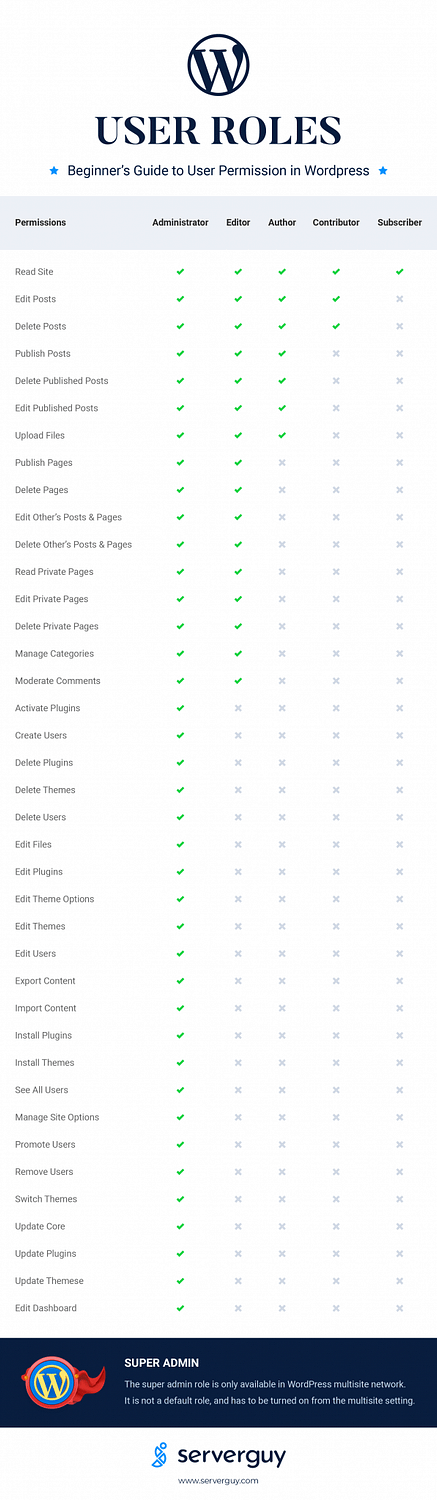
Task: Click the Subscriber check mark for Read Site
Action: pyautogui.click(x=399, y=272)
